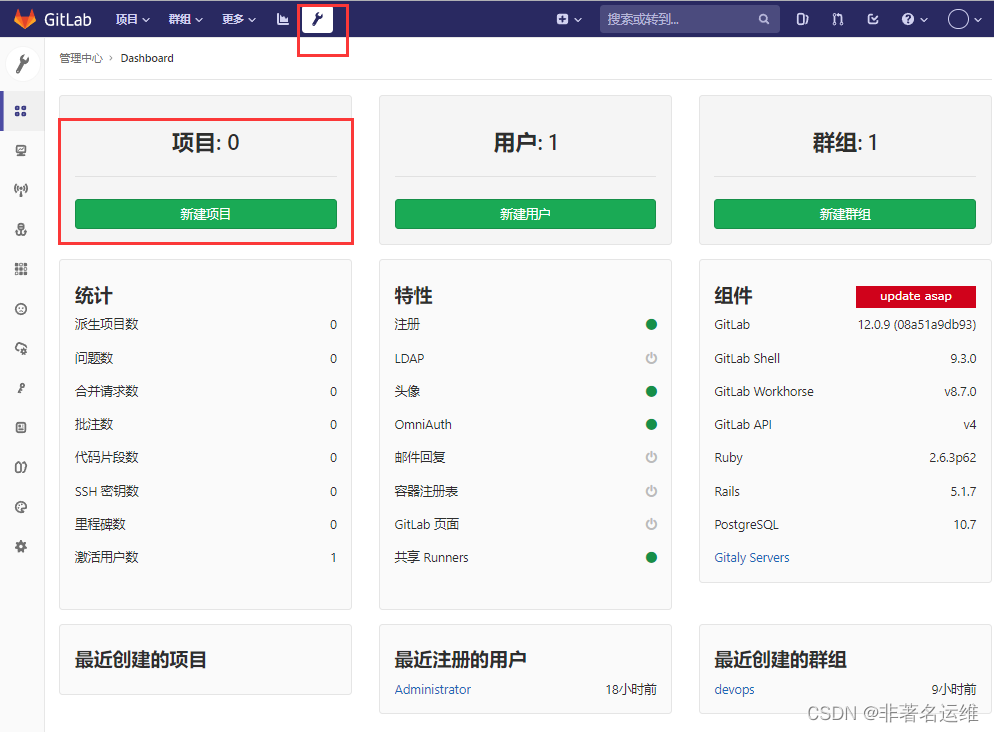The width and height of the screenshot is (994, 732).
Task: Open the settings gear icon in sidebar
Action: point(21,546)
